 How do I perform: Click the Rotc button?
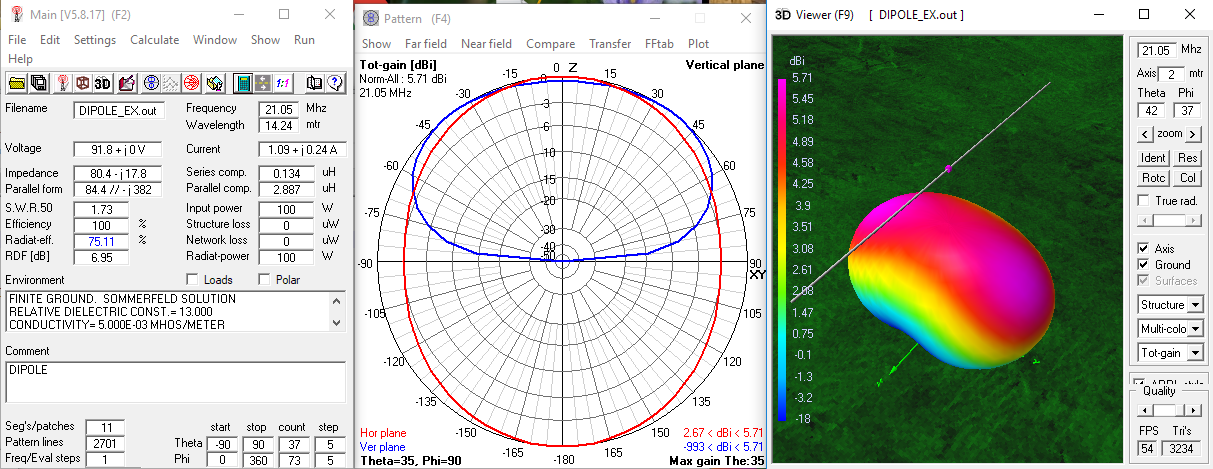(1153, 178)
